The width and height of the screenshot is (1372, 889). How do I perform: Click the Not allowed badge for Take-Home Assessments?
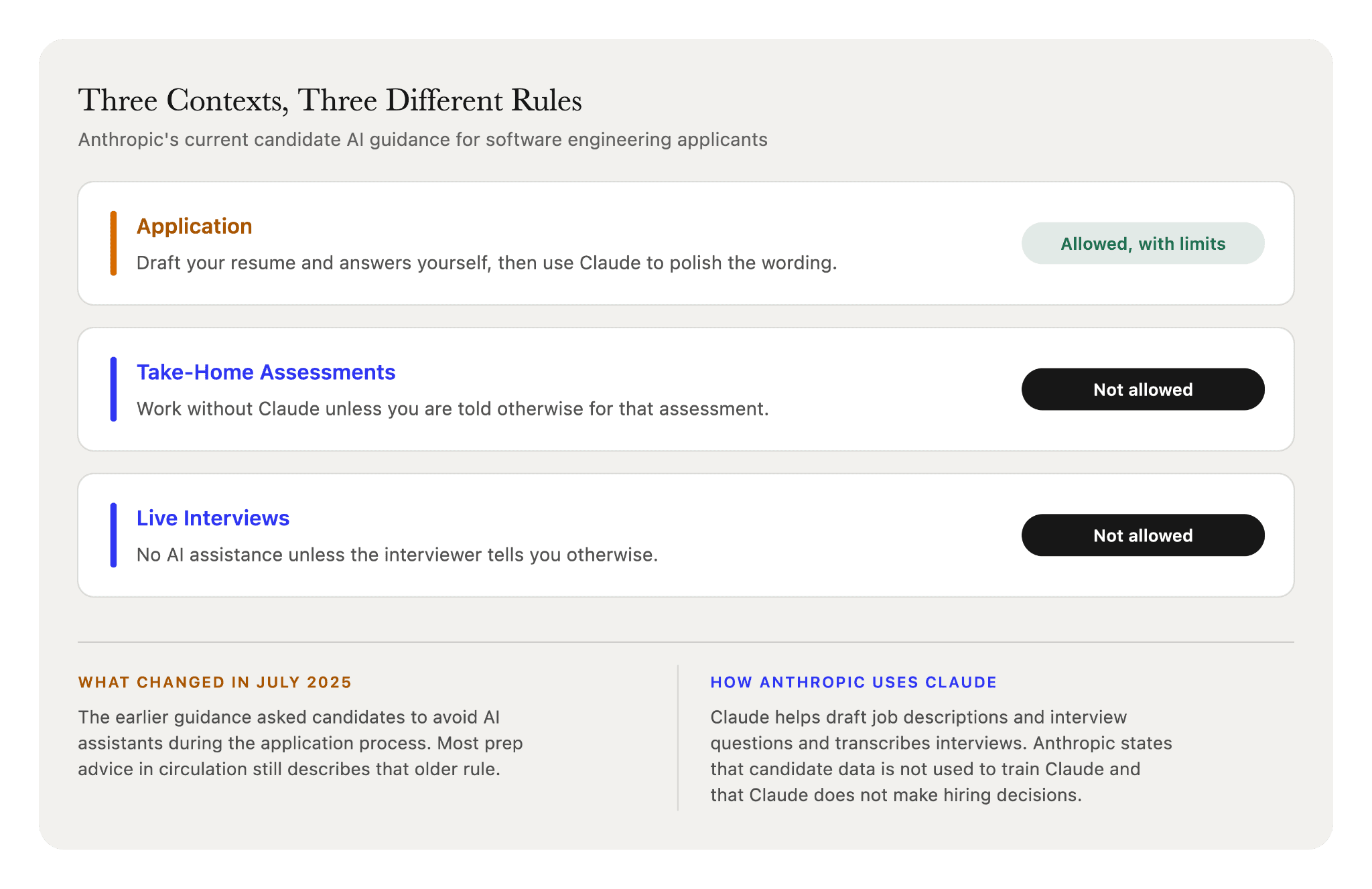click(1143, 389)
